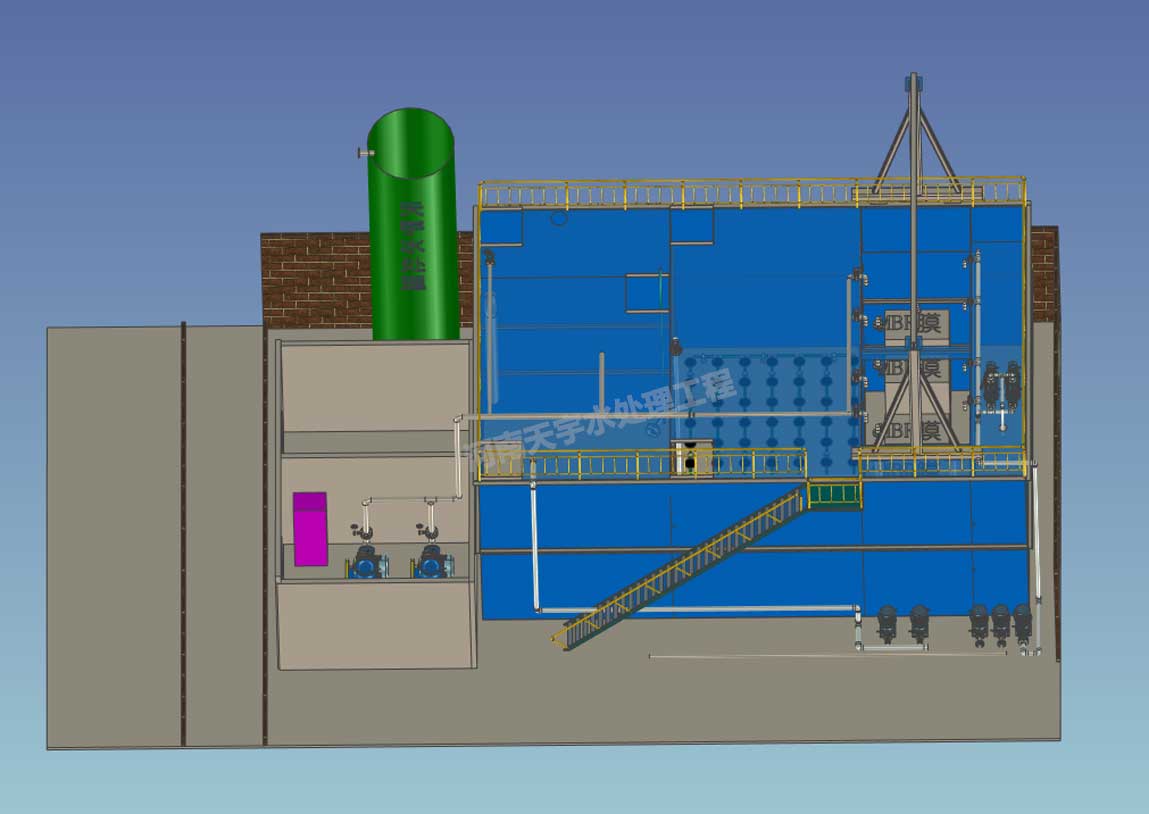
Task: Click the dark vertical seam on left slab
Action: pos(183,535)
